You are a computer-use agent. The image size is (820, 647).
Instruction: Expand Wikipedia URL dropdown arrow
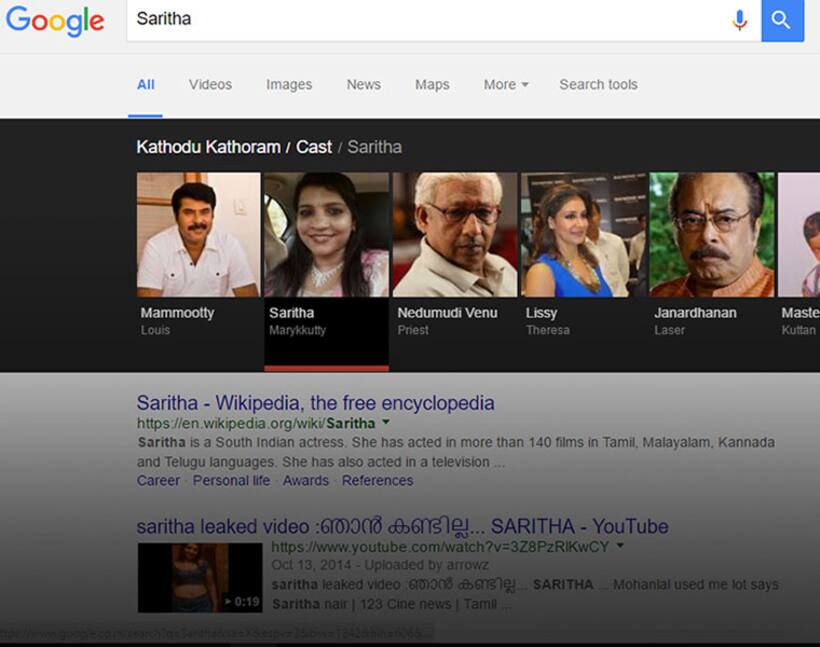386,422
